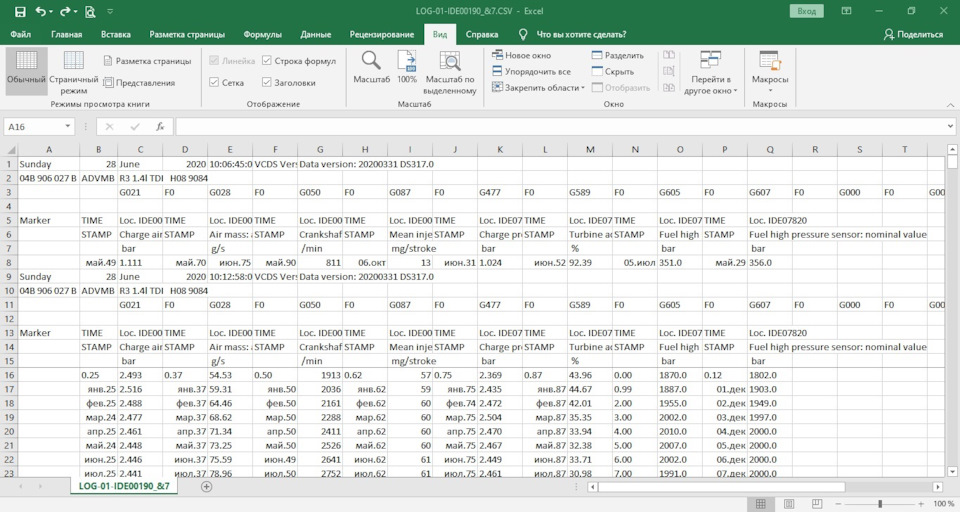Toggle the Formula Bar (Строка формул) checkbox

click(267, 60)
